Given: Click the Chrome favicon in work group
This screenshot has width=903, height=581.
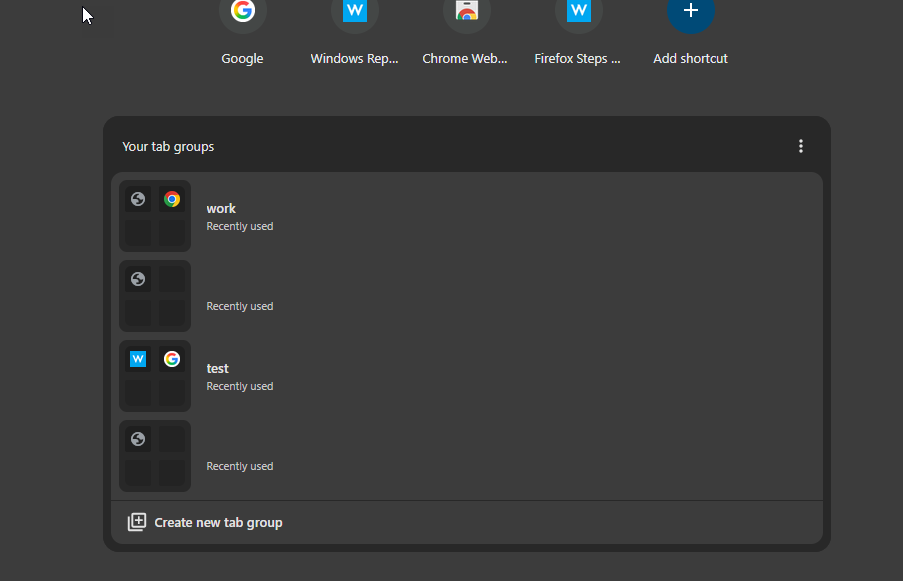Looking at the screenshot, I should coord(172,199).
